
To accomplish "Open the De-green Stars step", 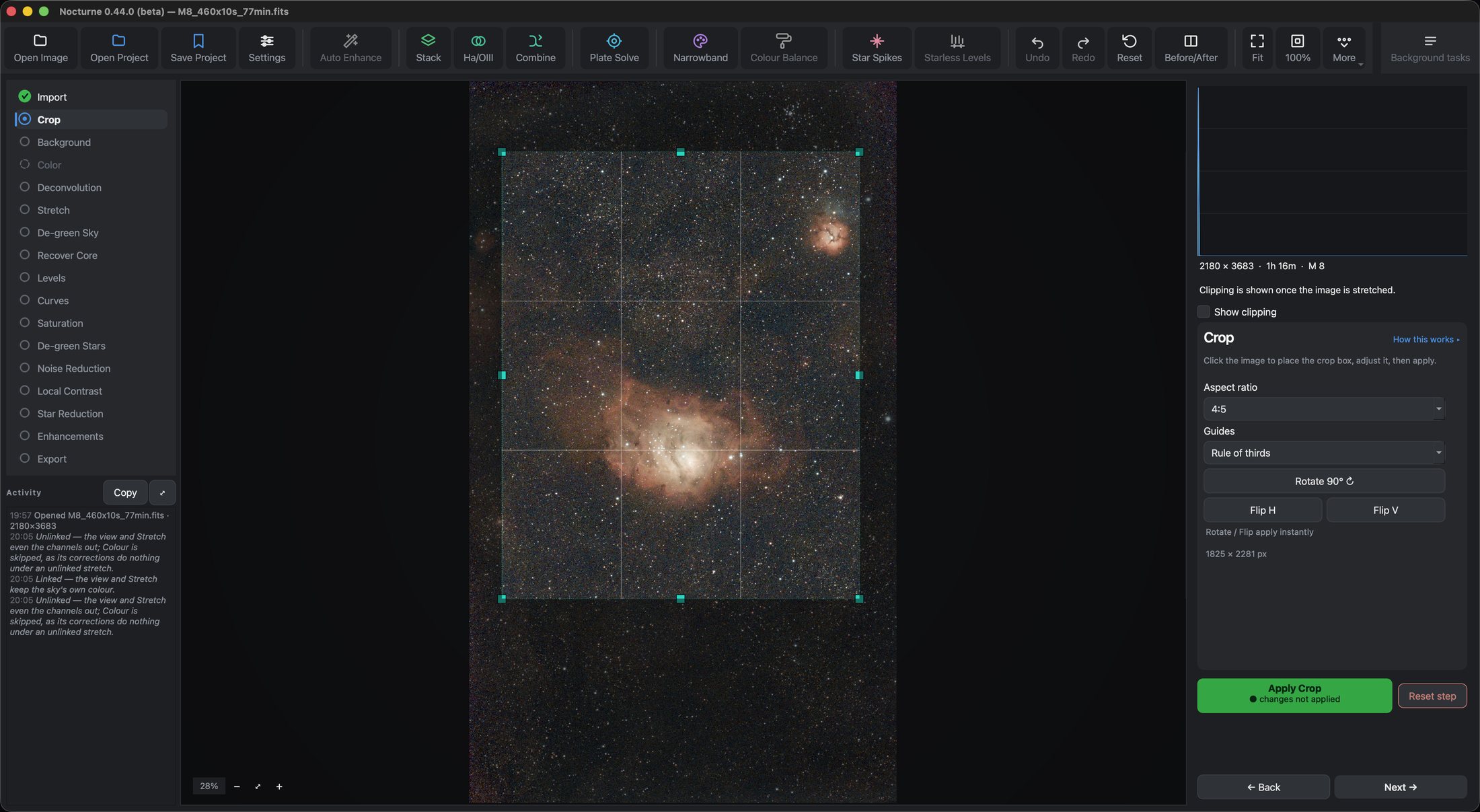I will [x=91, y=345].
